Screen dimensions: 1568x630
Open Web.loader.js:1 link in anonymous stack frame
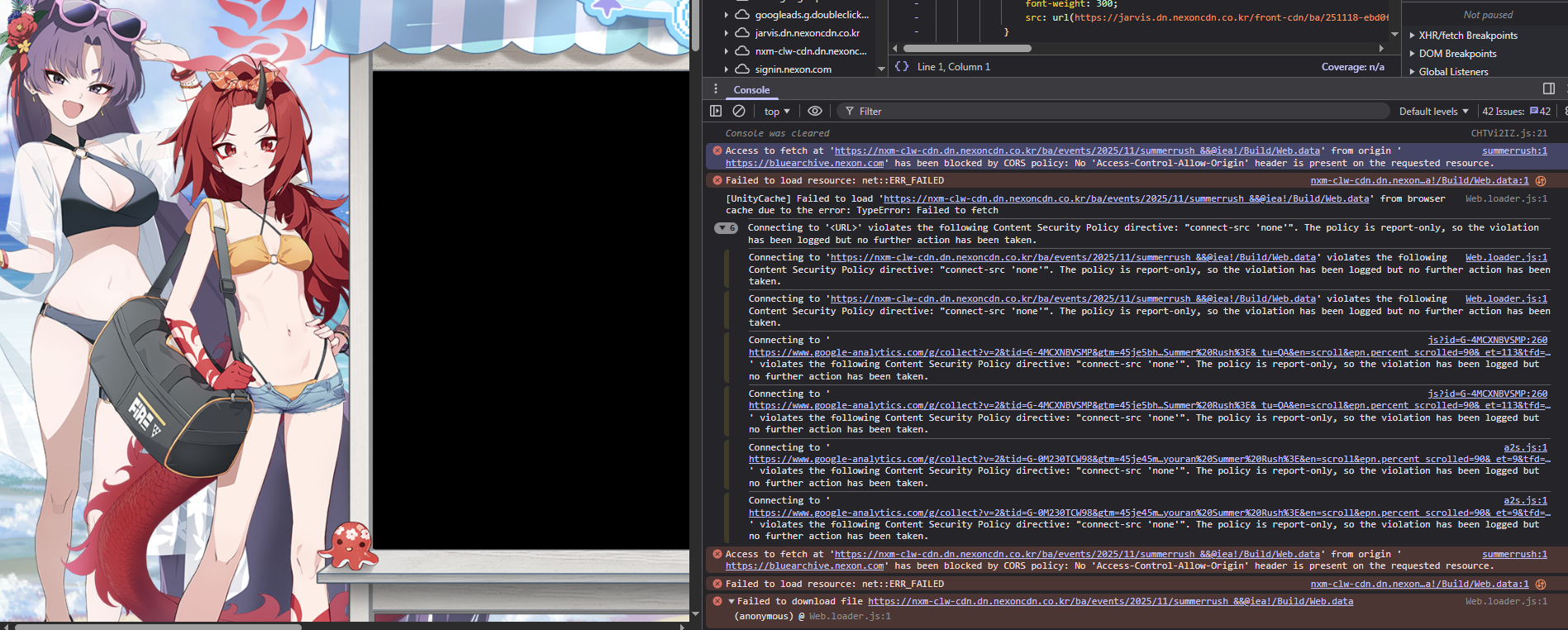click(x=850, y=616)
